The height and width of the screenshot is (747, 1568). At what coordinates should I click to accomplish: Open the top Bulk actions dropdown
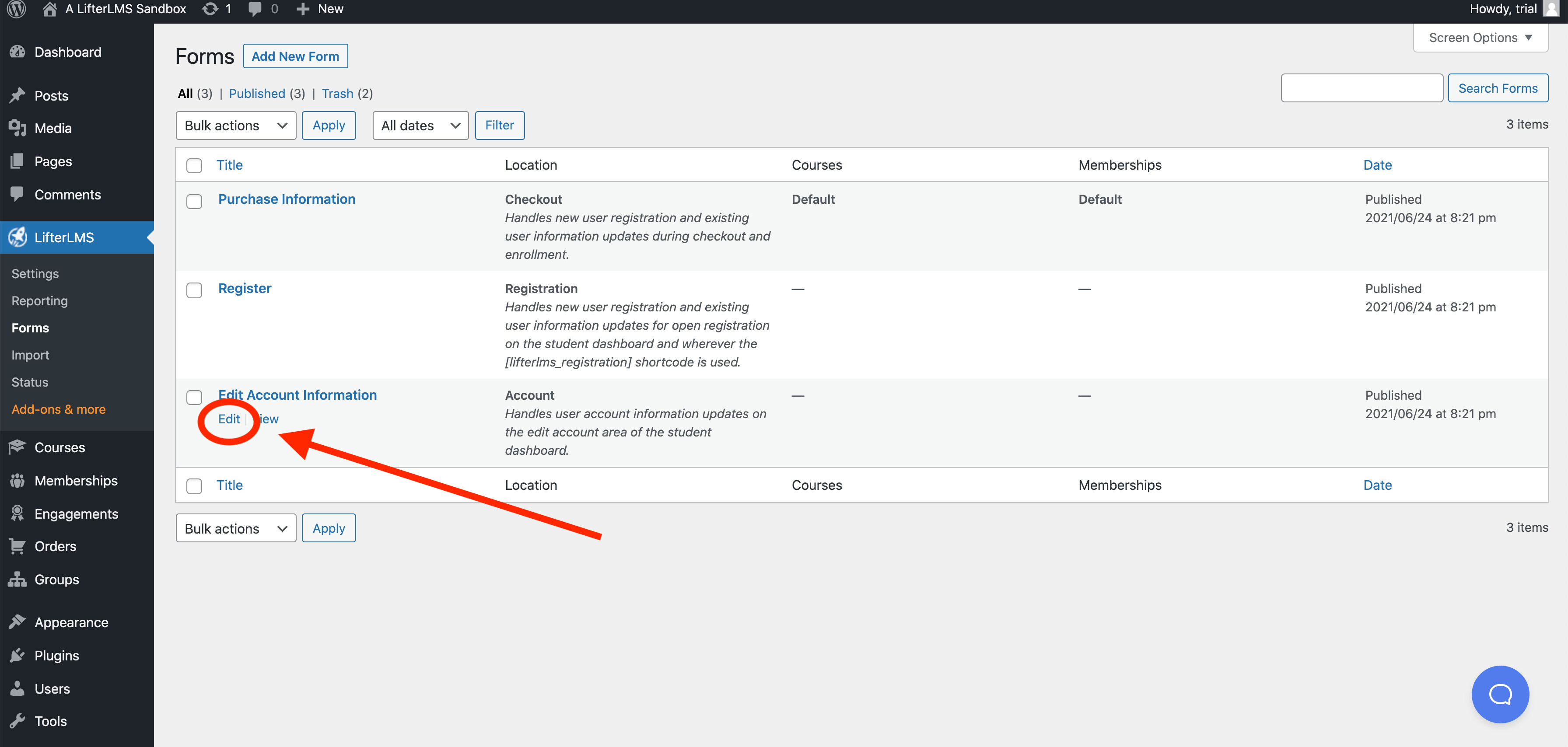pos(235,126)
